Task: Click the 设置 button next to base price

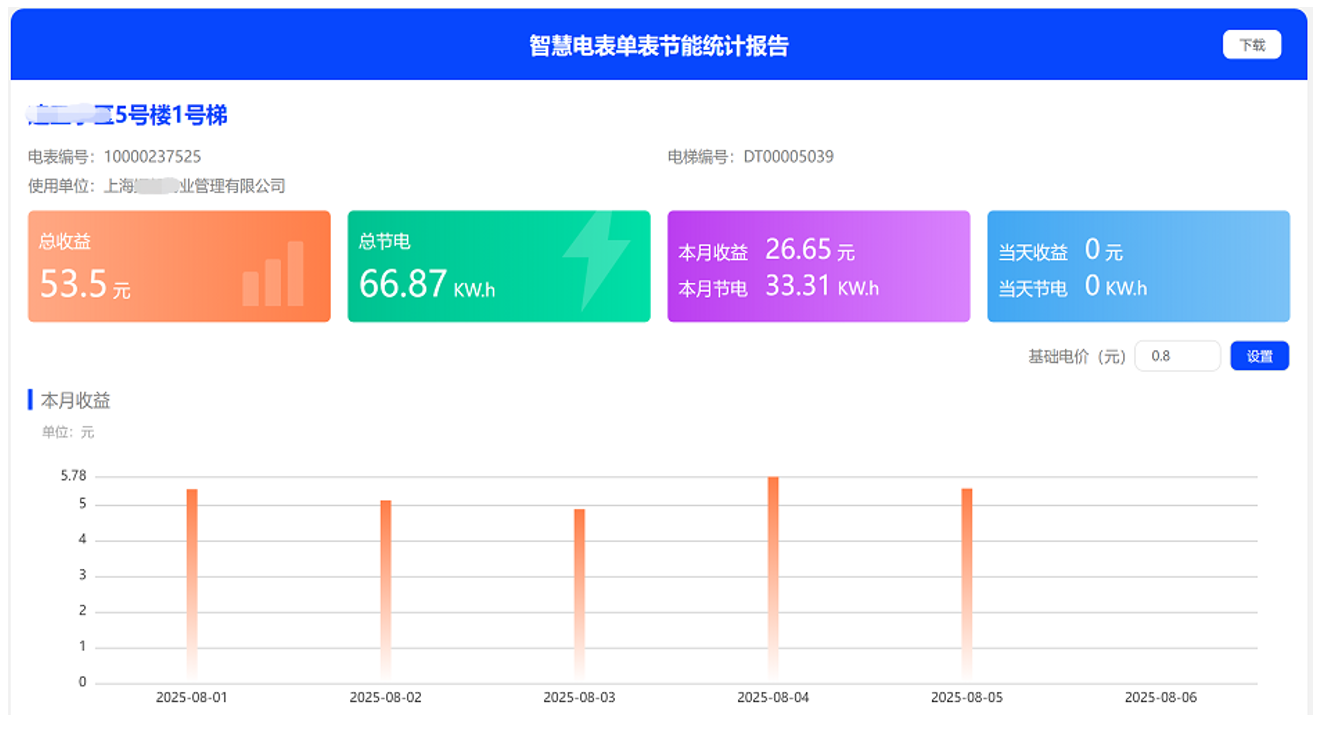Action: (x=1258, y=356)
